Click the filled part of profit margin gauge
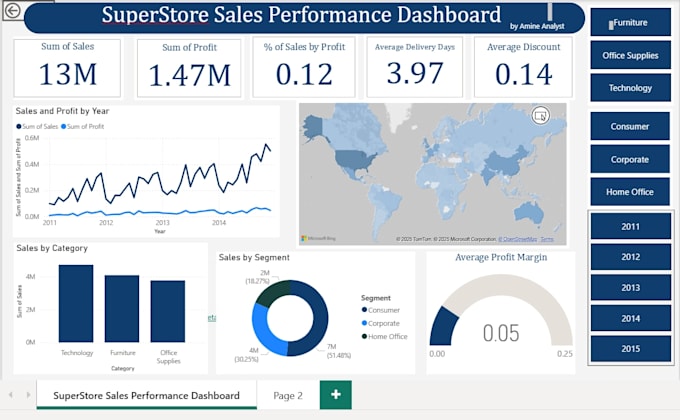The image size is (680, 420). tap(443, 326)
